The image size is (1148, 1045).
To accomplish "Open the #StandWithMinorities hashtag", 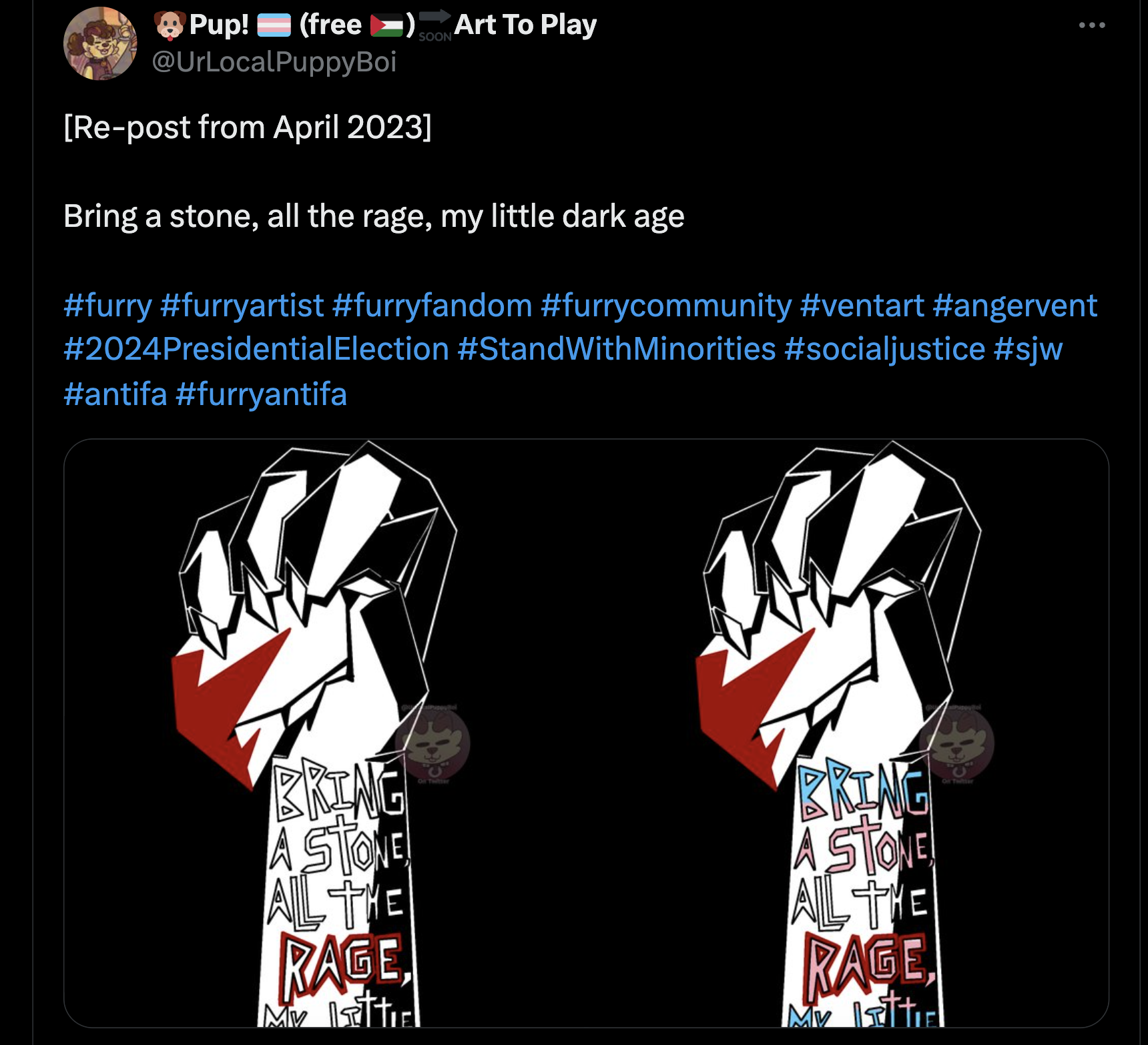I will [x=617, y=349].
